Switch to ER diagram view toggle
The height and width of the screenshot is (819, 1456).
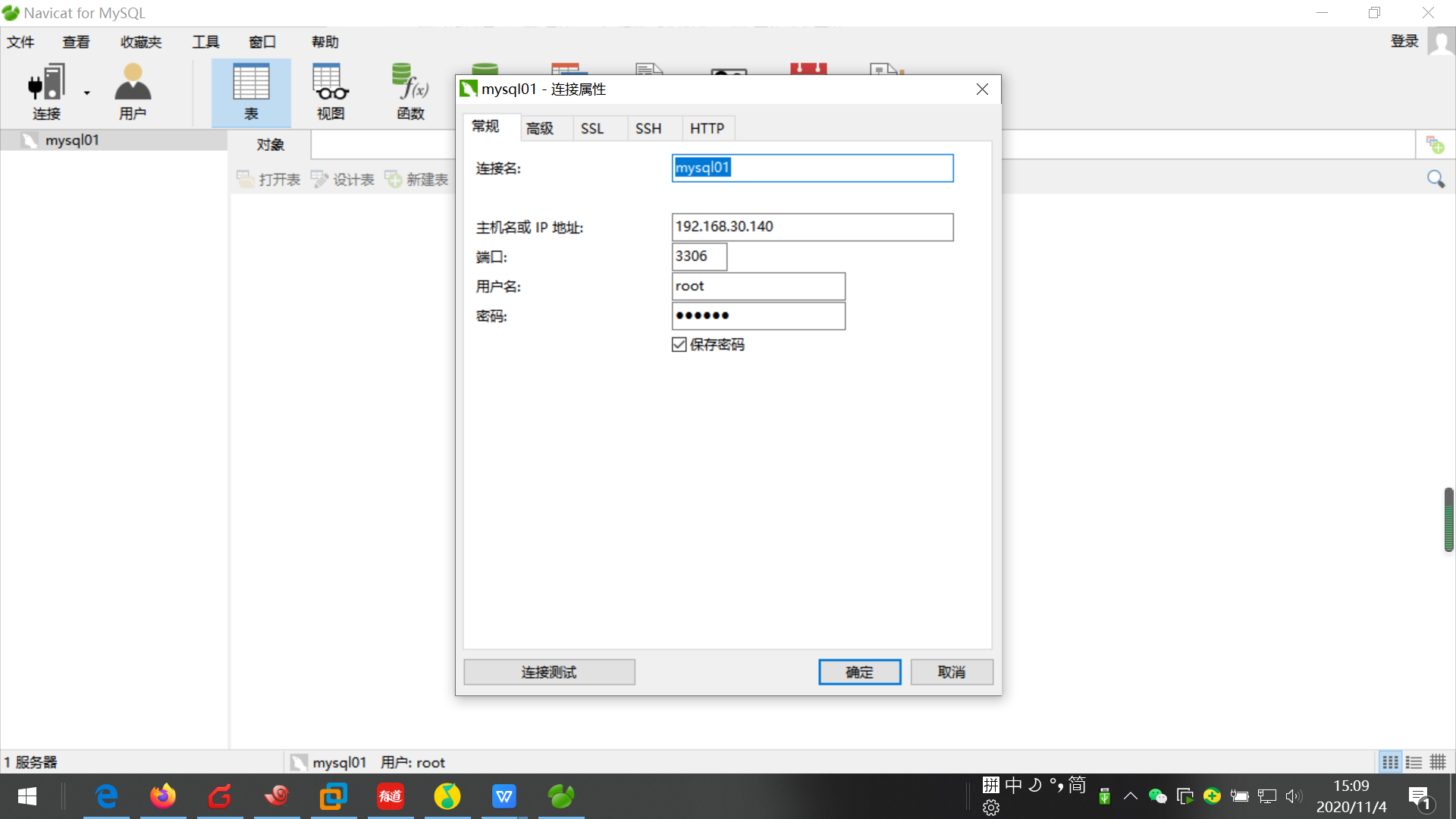[1438, 762]
